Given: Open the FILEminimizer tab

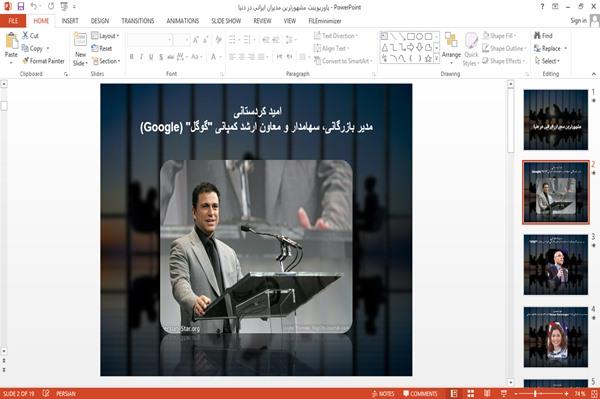Looking at the screenshot, I should tap(325, 21).
